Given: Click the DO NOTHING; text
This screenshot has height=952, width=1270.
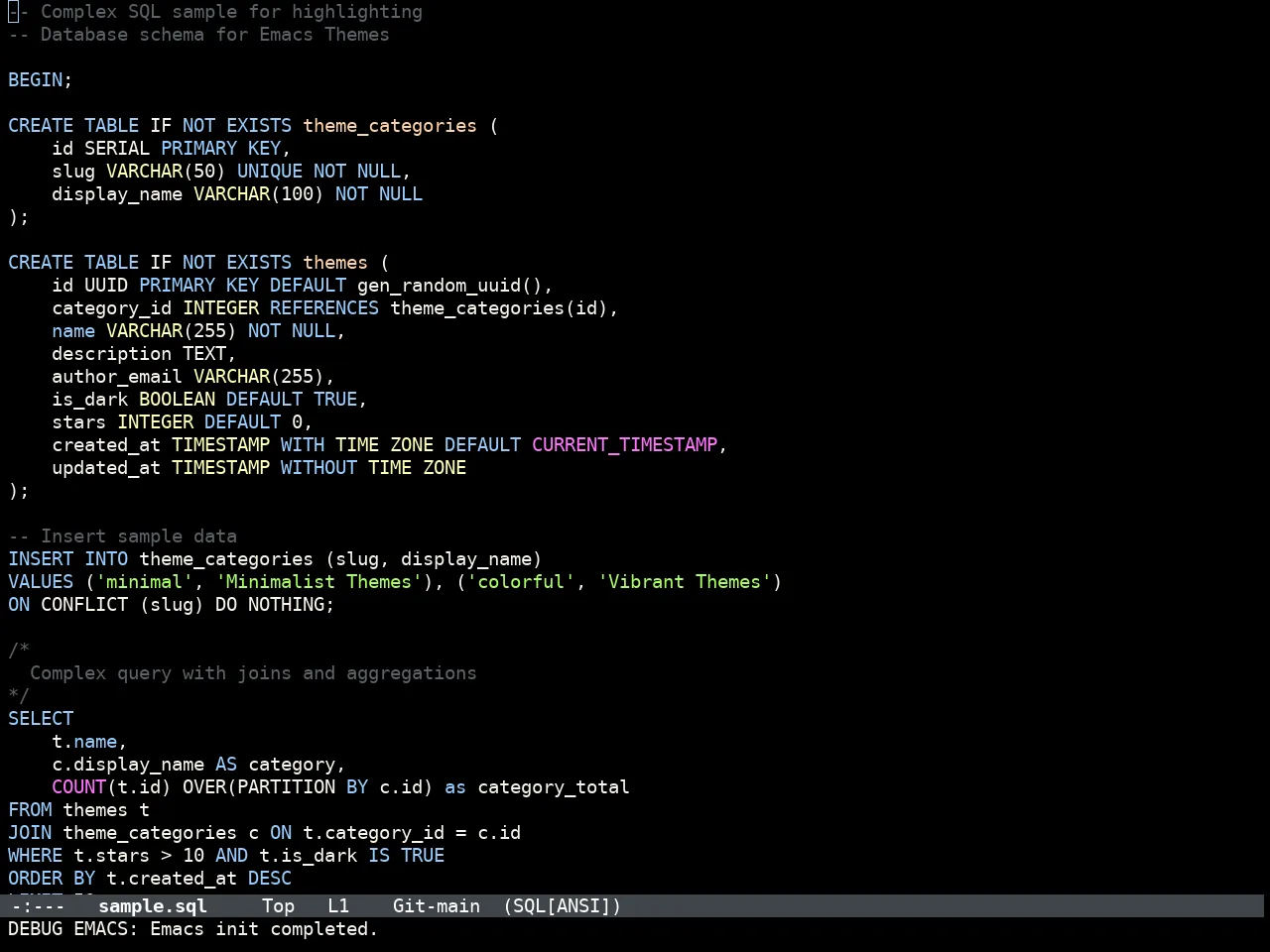Looking at the screenshot, I should coord(275,605).
